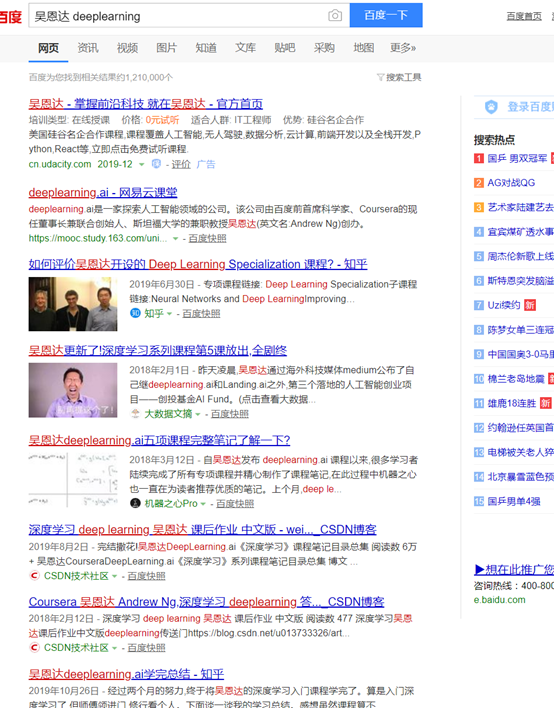Open the 百度首页 link
This screenshot has width=554, height=708.
coord(524,16)
